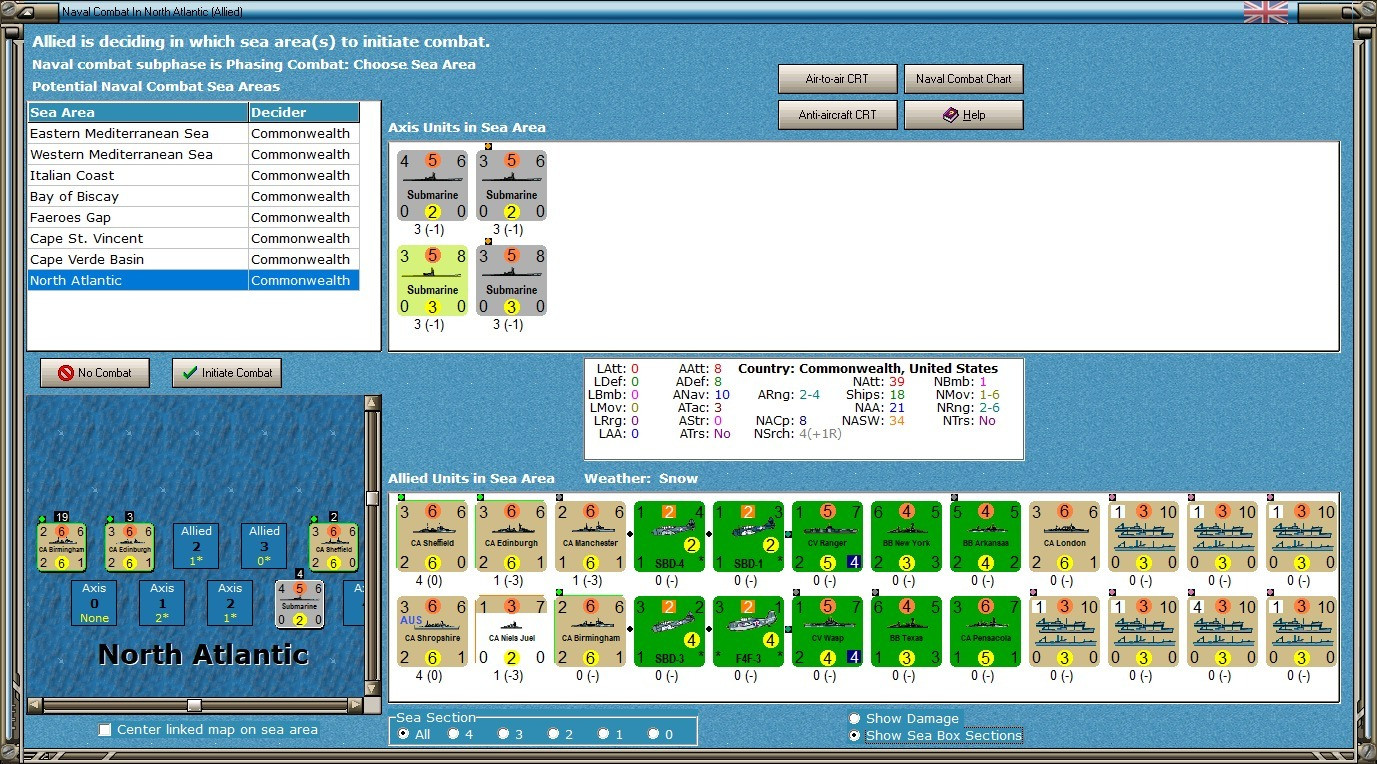The height and width of the screenshot is (764, 1377).
Task: Click the Axis 2 sea box section
Action: click(230, 603)
